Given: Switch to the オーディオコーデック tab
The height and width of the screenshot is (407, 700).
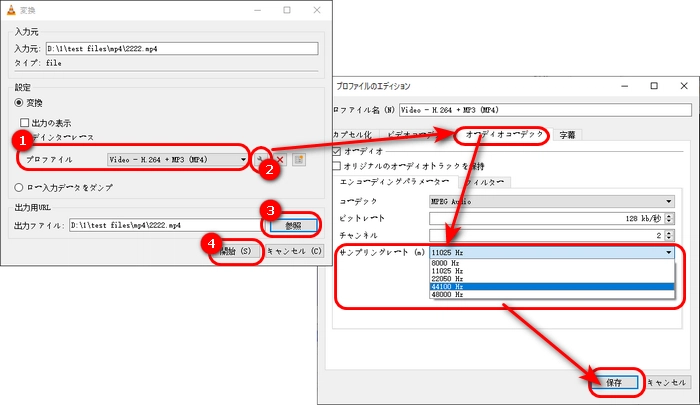Looking at the screenshot, I should [500, 134].
